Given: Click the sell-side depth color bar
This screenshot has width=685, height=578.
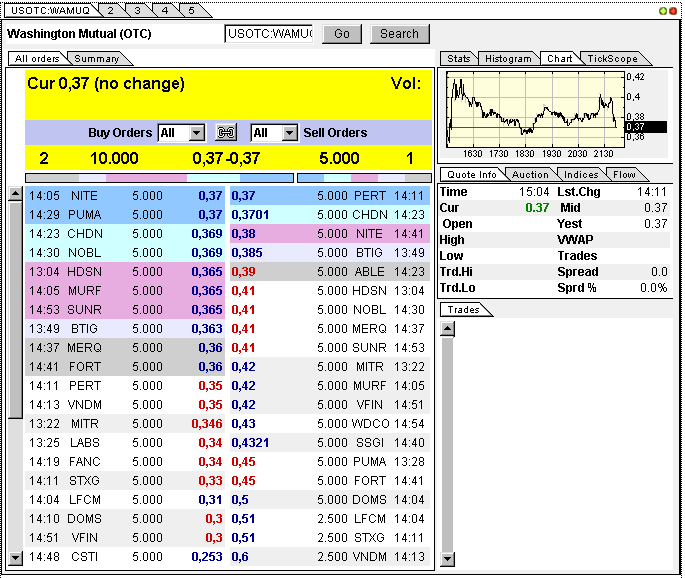Looking at the screenshot, I should pyautogui.click(x=364, y=178).
